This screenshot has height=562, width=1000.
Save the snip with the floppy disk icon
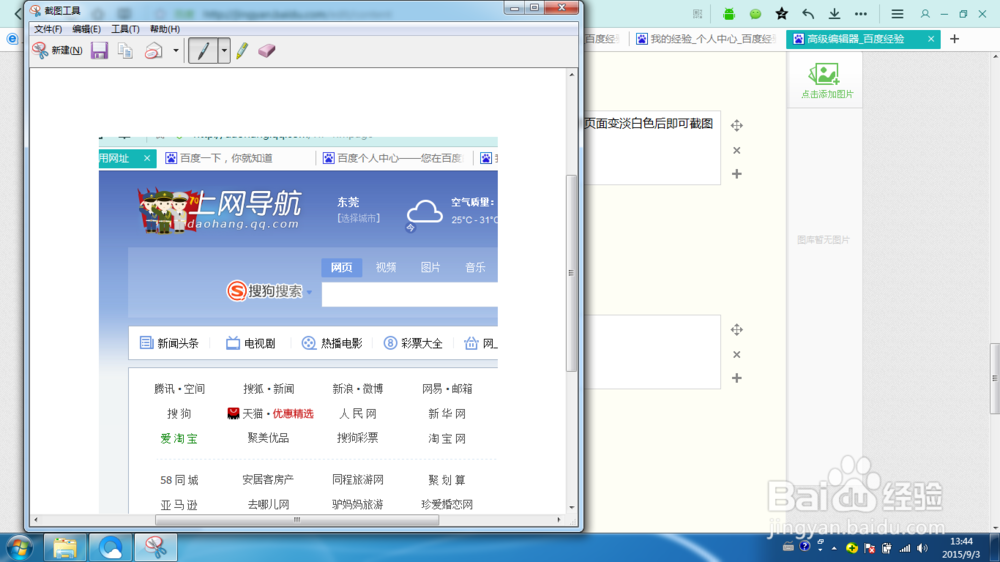pyautogui.click(x=99, y=50)
